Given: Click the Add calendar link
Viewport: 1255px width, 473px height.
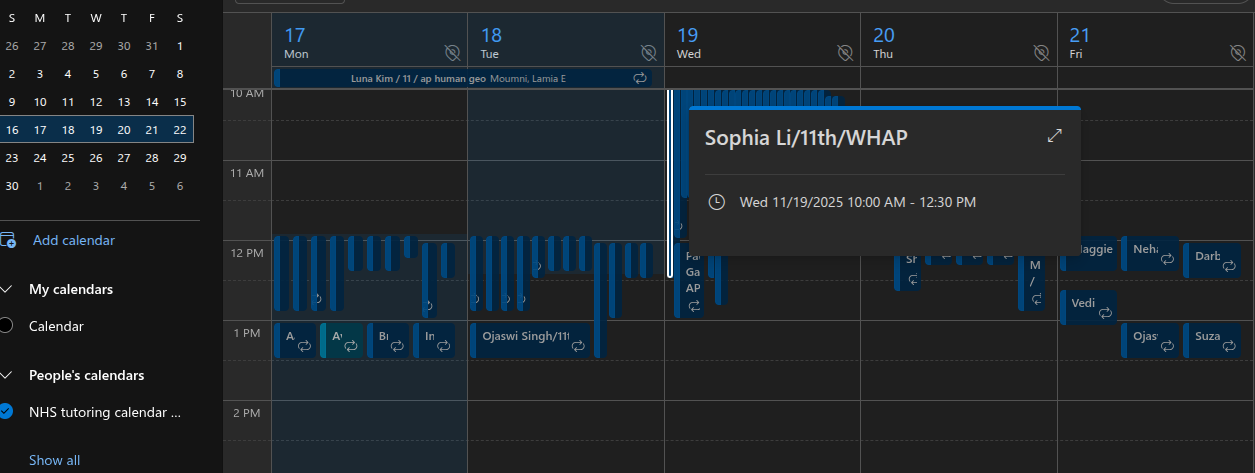Looking at the screenshot, I should 73,240.
